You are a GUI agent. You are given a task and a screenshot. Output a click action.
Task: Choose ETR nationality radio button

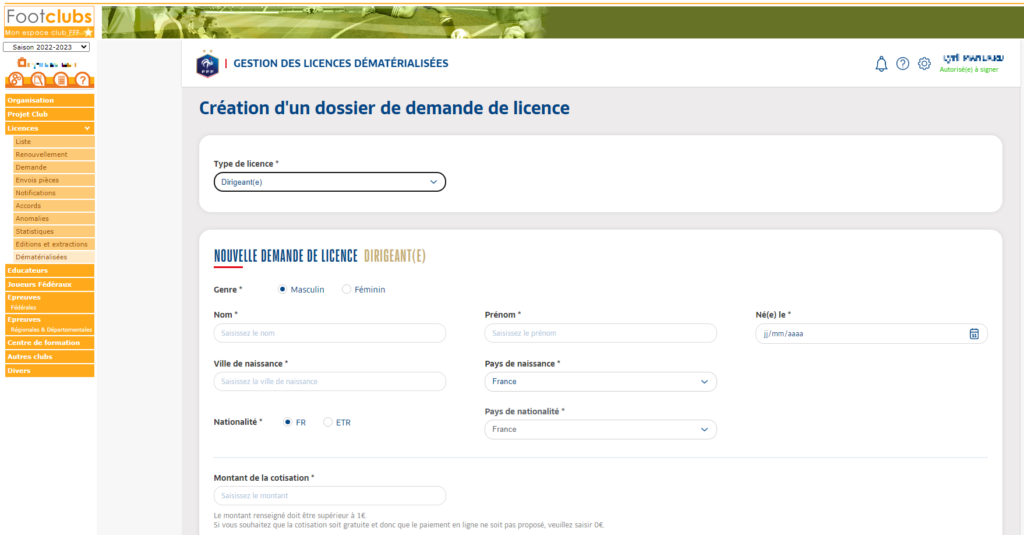click(328, 422)
